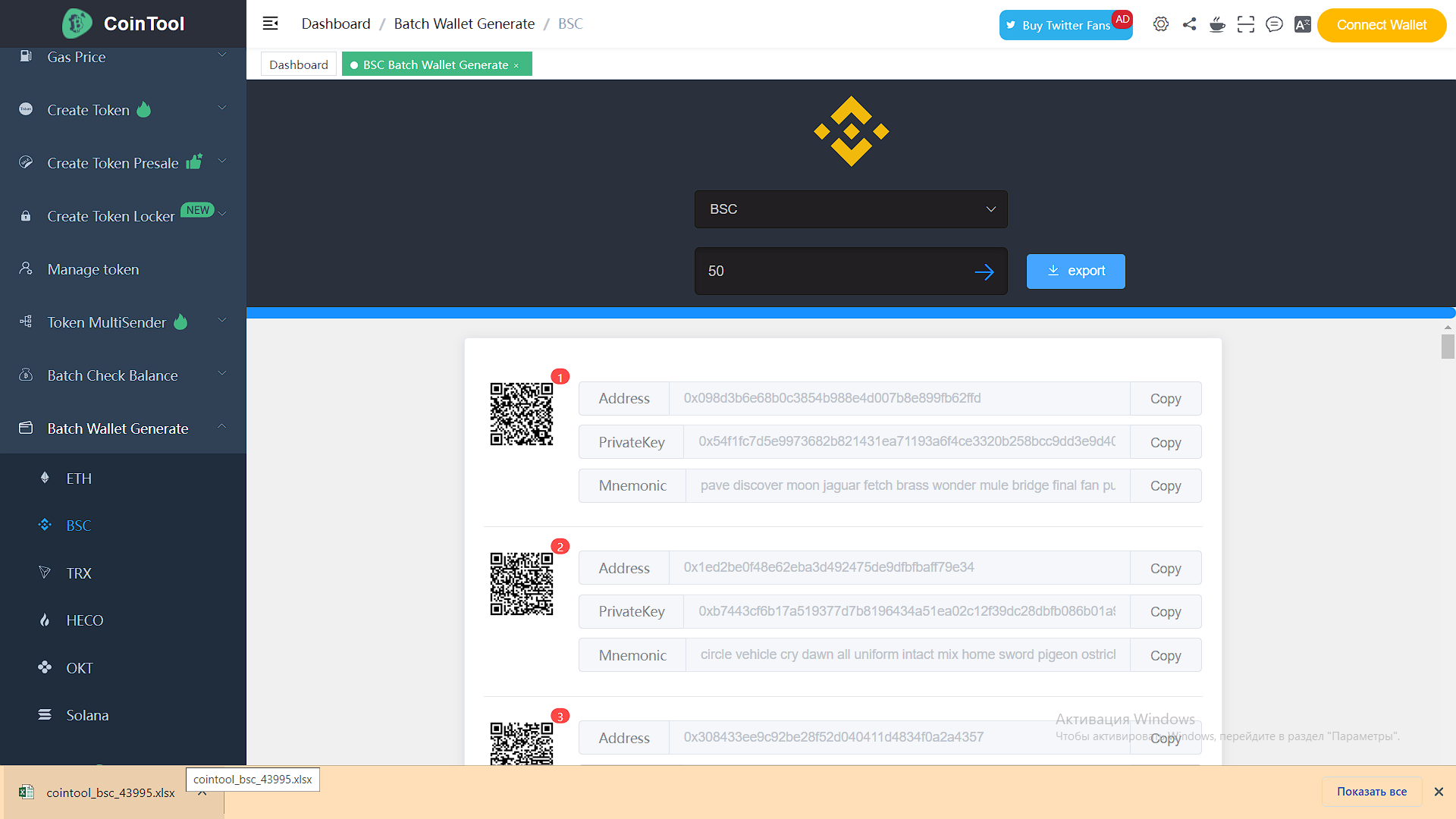Select BSC in the sidebar
The image size is (1456, 819).
click(78, 526)
